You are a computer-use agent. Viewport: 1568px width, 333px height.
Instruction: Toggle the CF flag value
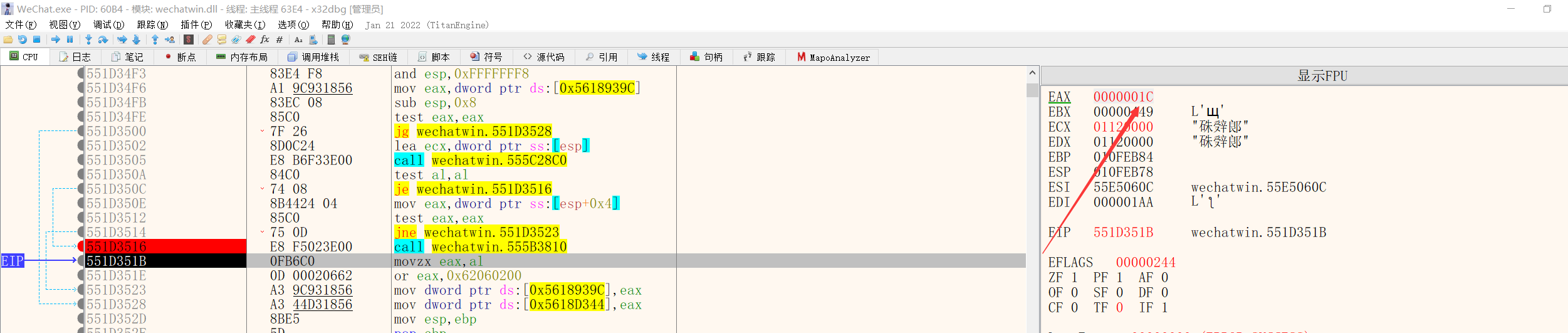tap(1074, 307)
